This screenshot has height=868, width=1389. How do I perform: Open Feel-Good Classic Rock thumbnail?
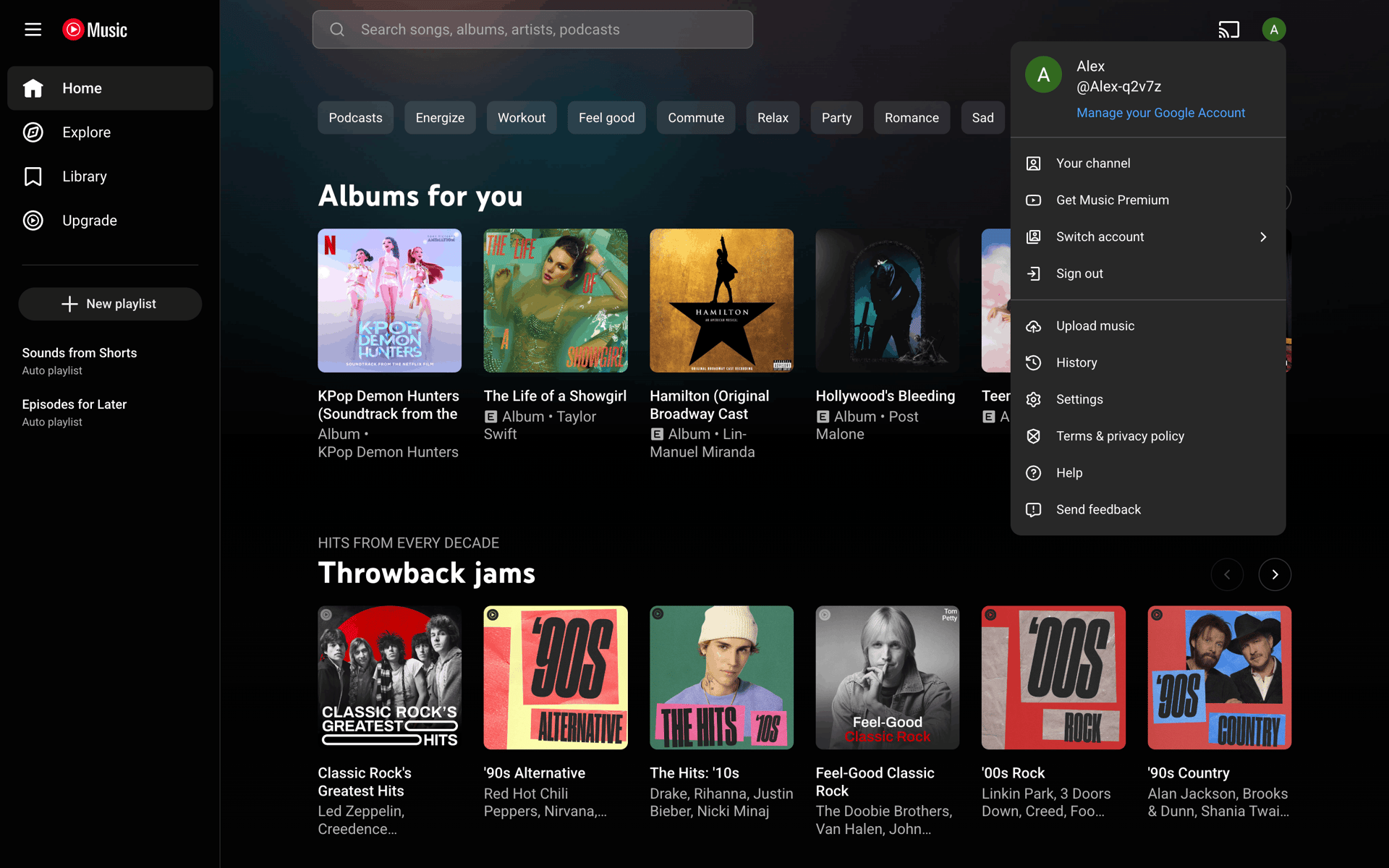point(888,678)
